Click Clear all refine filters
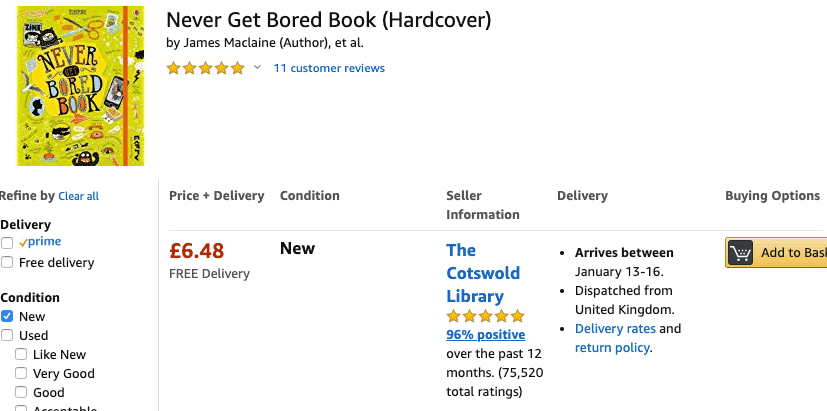Screen dimensions: 827x411 [79, 196]
